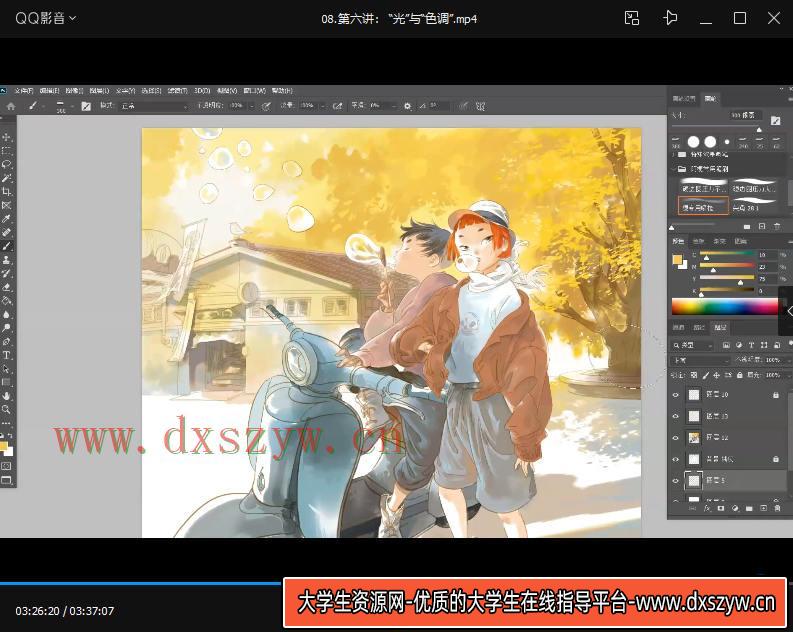793x632 pixels.
Task: Select the orange-highlighted brush preset
Action: [703, 206]
